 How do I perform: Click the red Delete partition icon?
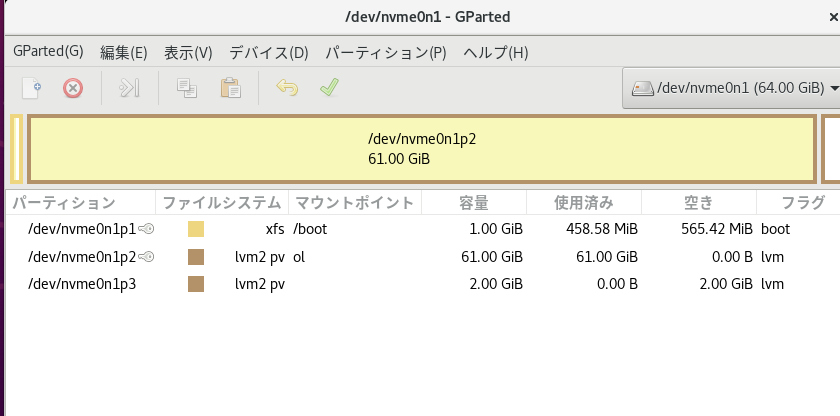tap(73, 88)
